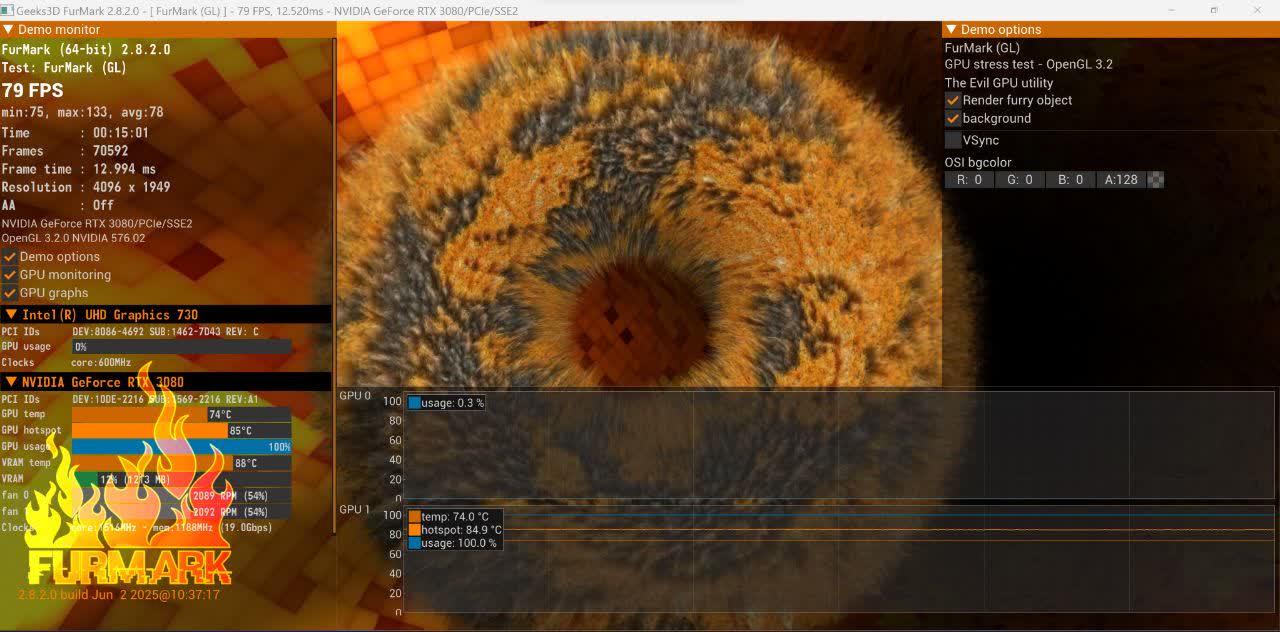
Task: Click the VRAM temp 88°C bar
Action: pos(182,463)
